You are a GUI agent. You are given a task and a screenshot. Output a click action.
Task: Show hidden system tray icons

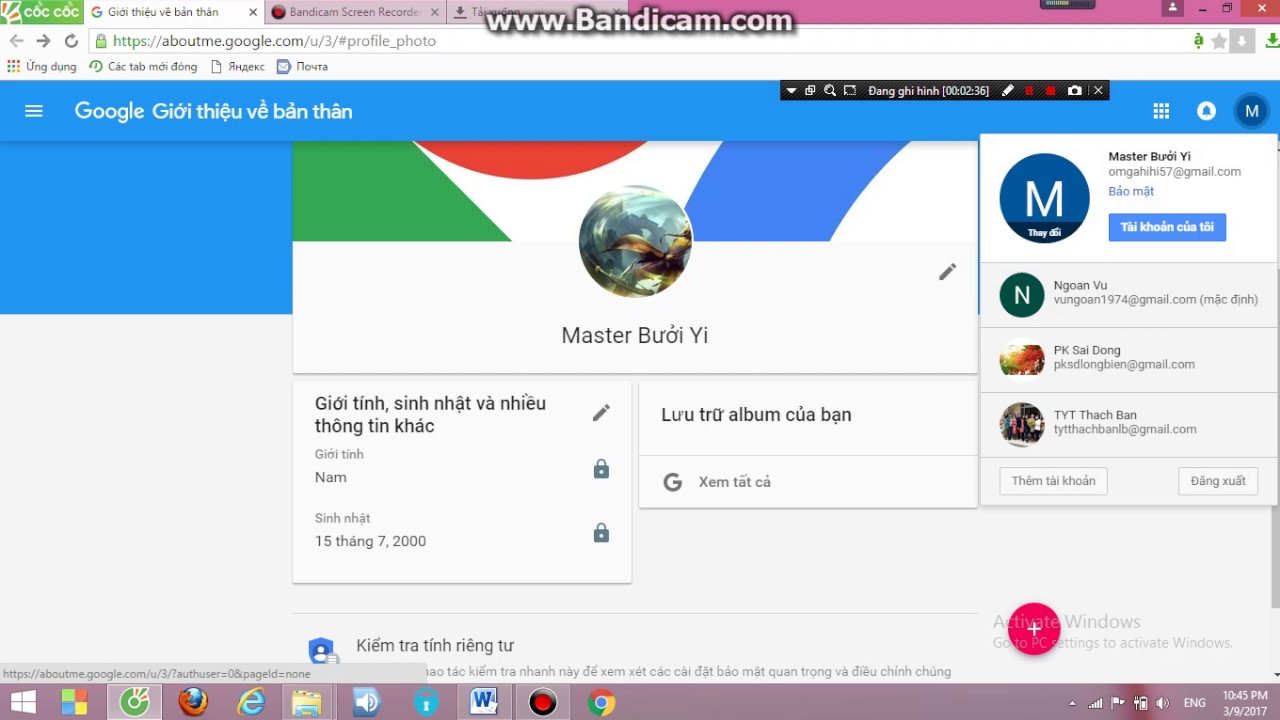point(1072,703)
